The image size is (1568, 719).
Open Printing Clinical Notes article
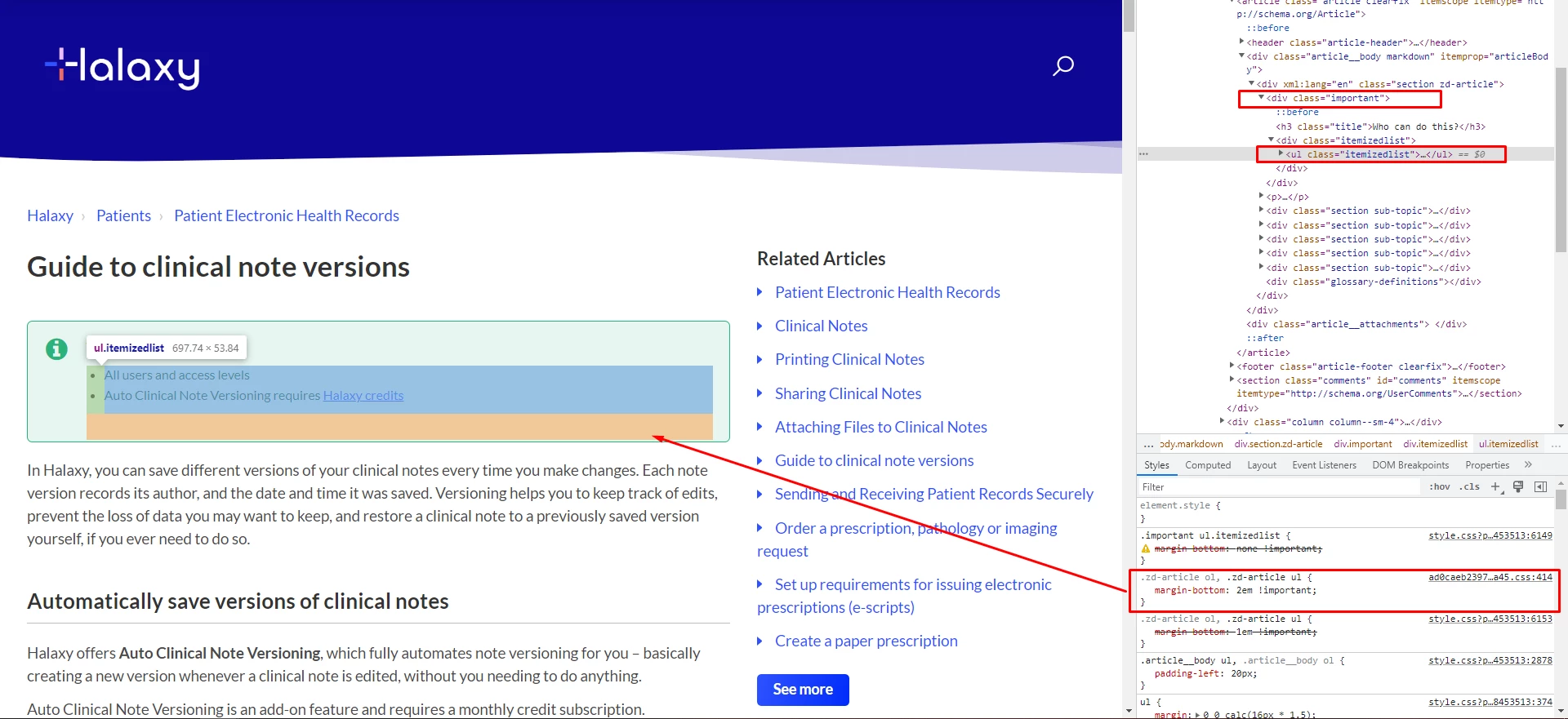pos(849,359)
